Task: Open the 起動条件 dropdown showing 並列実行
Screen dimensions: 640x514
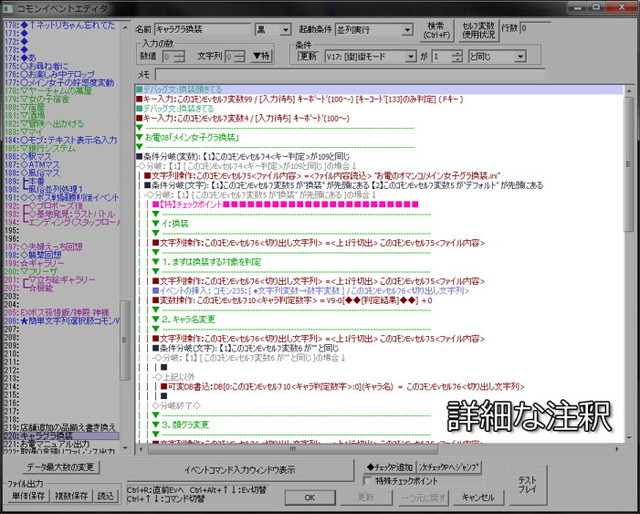Action: coord(373,30)
